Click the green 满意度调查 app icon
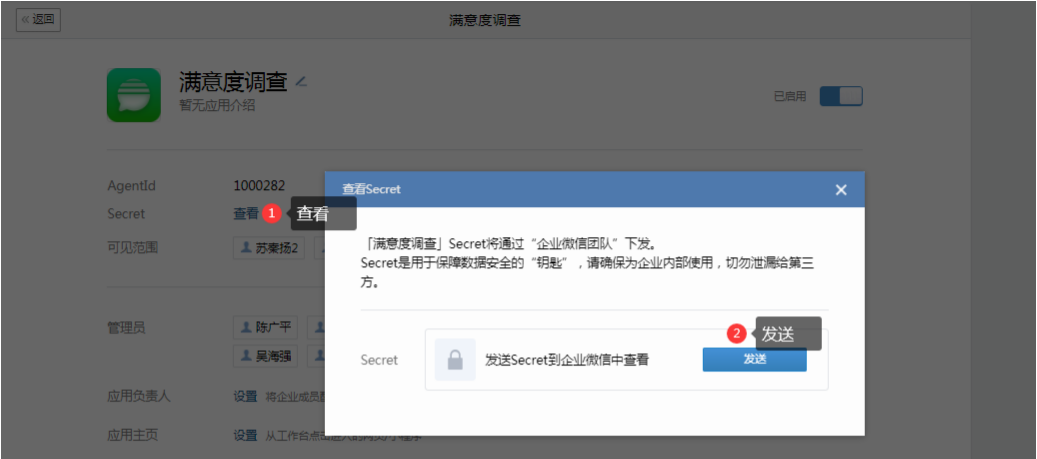The width and height of the screenshot is (1037, 459). tap(133, 95)
